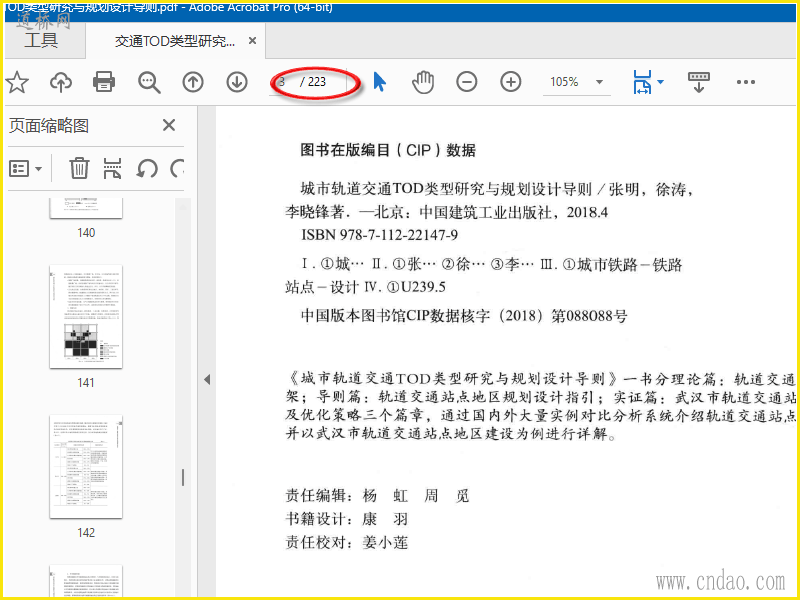Click the 书籍设计：康 羽 line
This screenshot has width=800, height=600.
(x=347, y=519)
